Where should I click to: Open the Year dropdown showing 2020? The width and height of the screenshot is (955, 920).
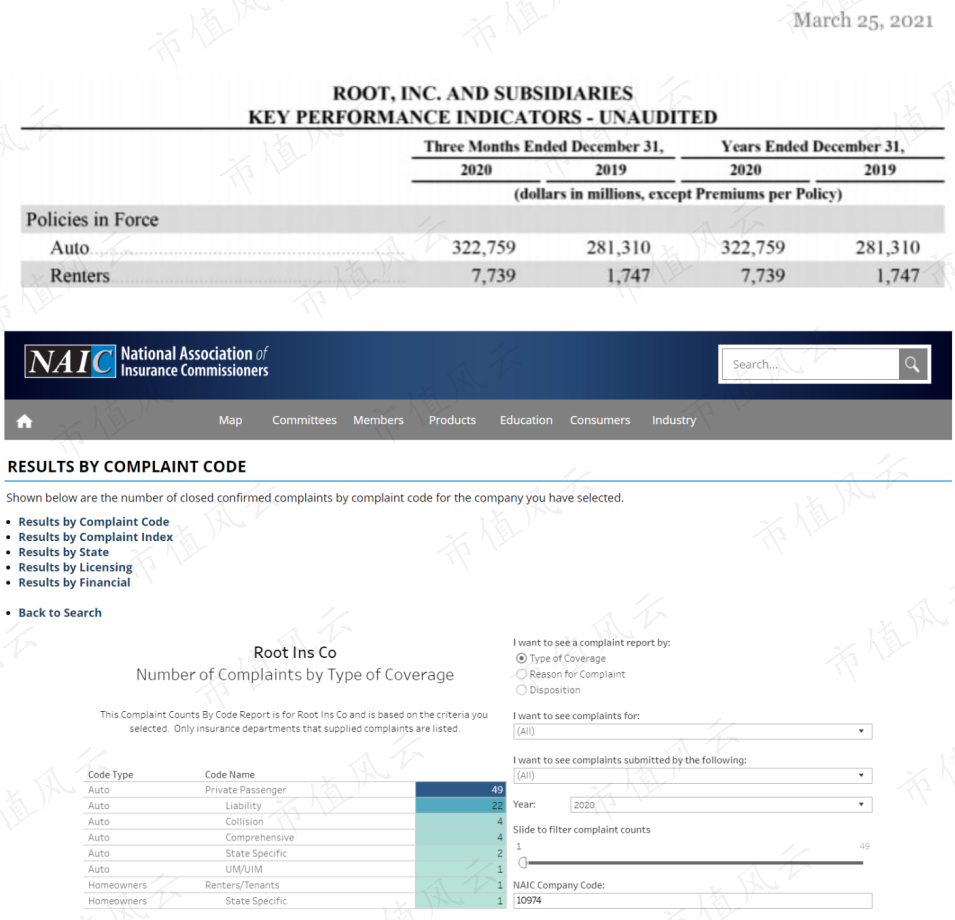[721, 805]
